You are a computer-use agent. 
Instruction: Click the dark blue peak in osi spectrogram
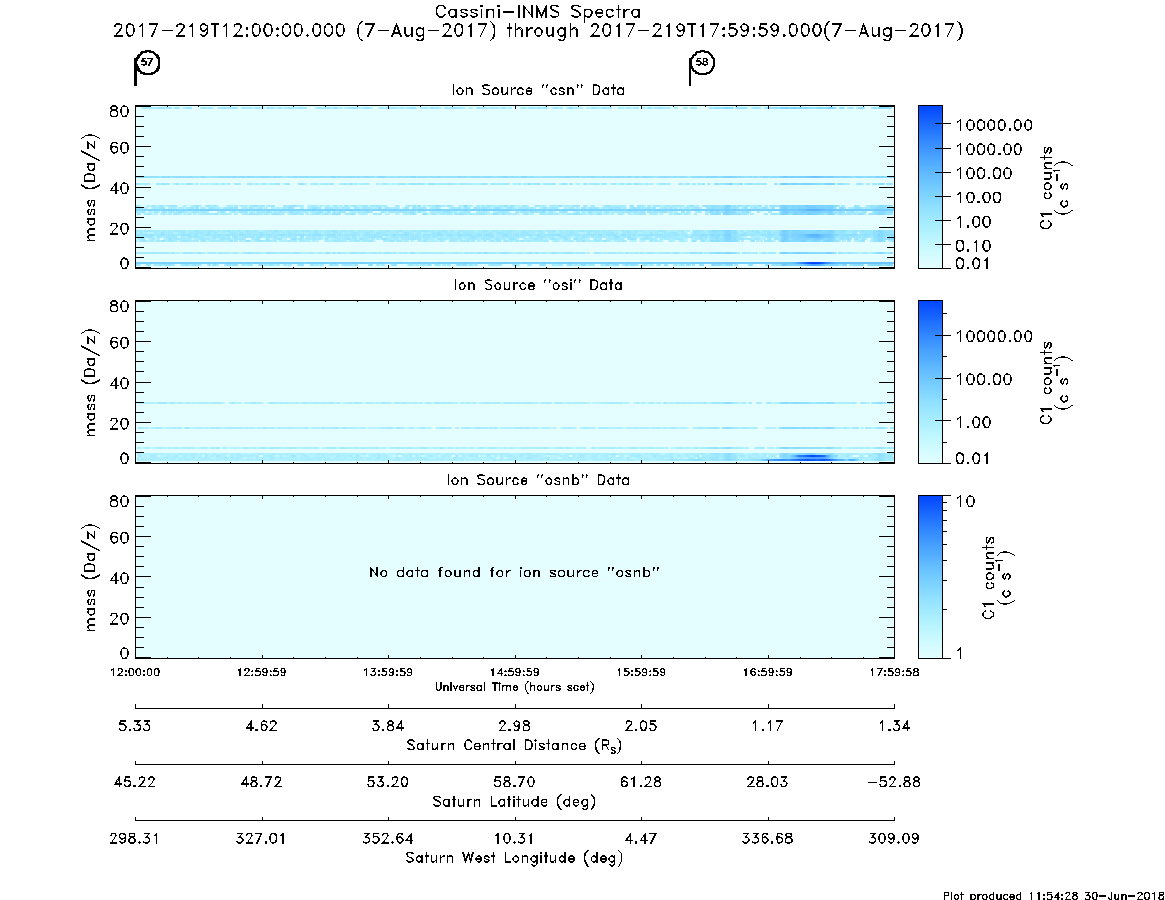click(x=814, y=457)
